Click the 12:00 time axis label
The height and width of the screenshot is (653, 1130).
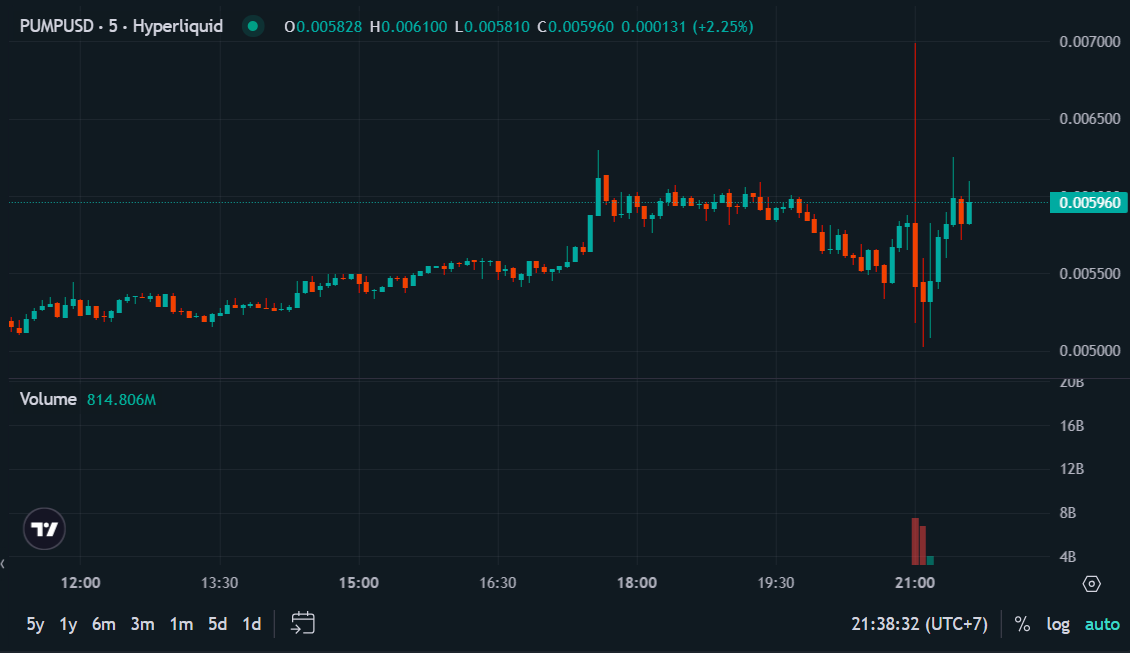(80, 583)
